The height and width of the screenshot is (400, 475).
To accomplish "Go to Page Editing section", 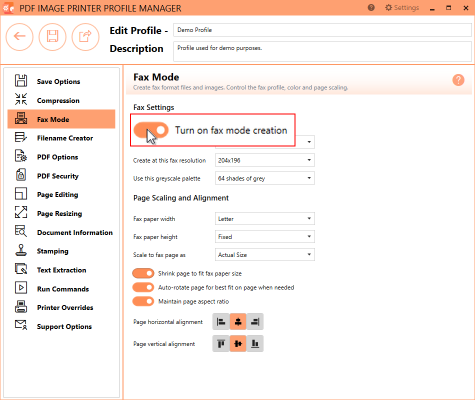I will pyautogui.click(x=61, y=195).
